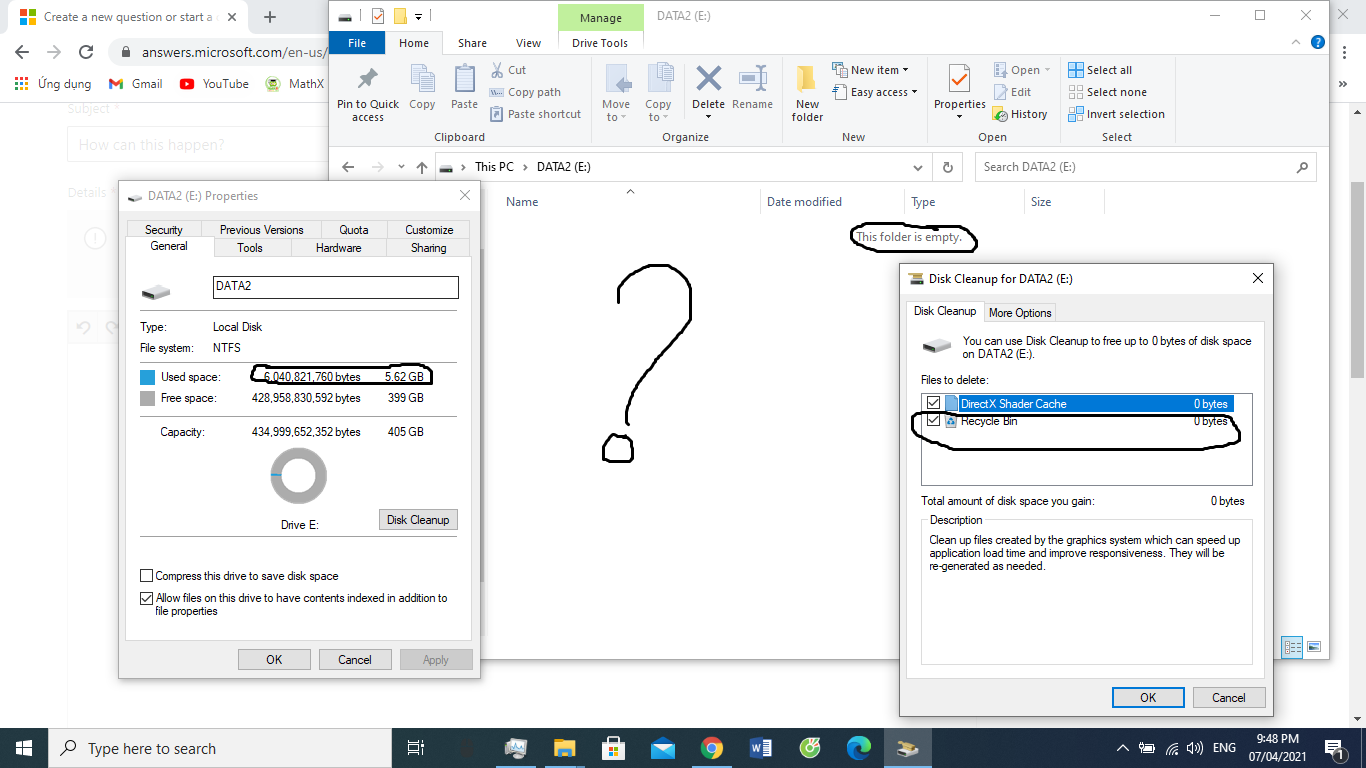Open Mail app from taskbar
1366x768 pixels.
pos(662,748)
